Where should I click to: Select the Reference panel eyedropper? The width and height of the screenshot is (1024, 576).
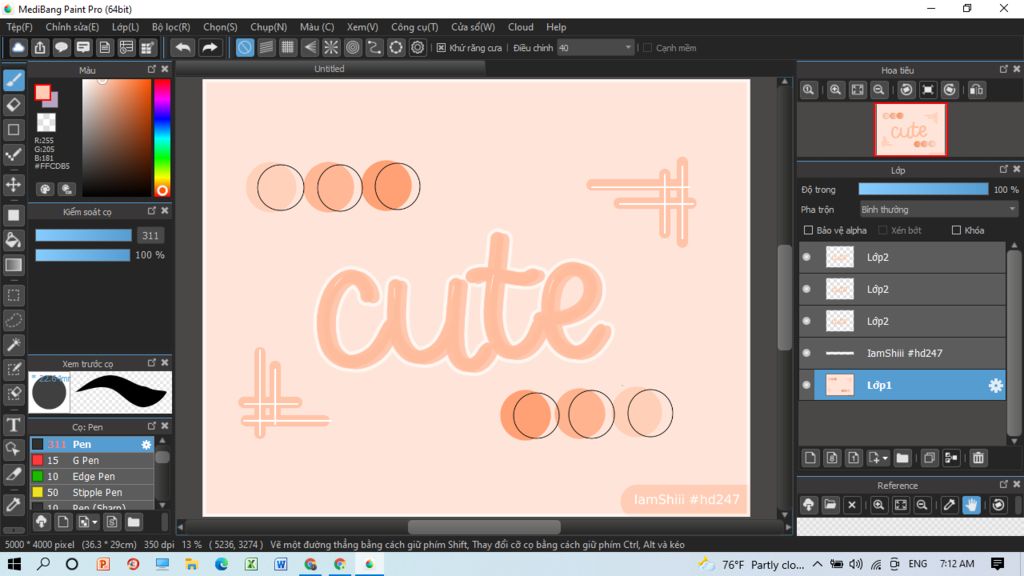(949, 505)
